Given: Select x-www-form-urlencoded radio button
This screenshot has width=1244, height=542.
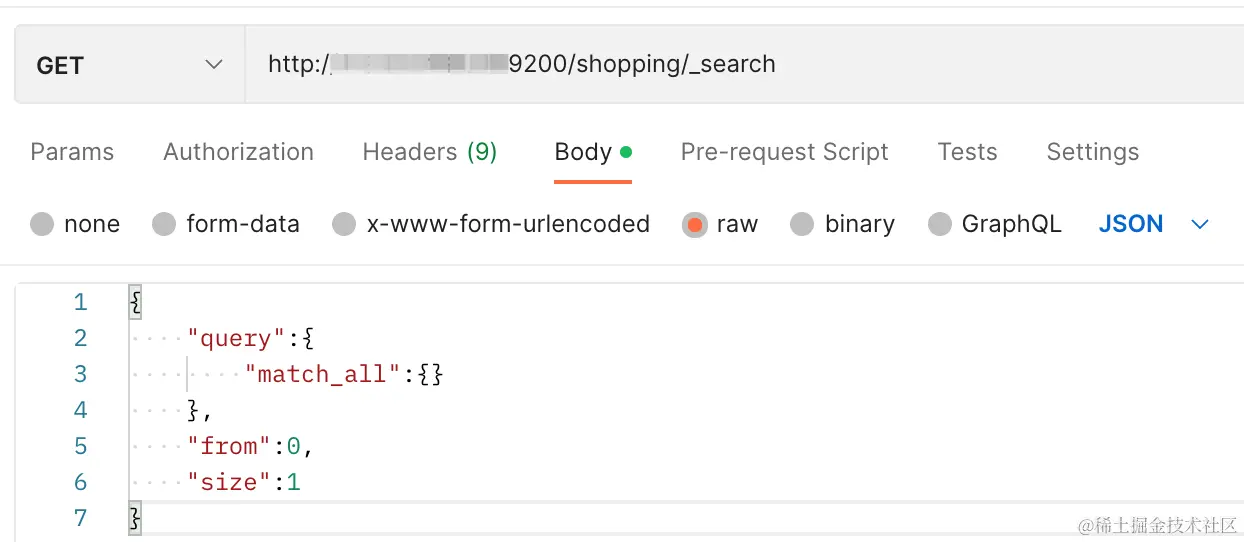Looking at the screenshot, I should point(344,225).
